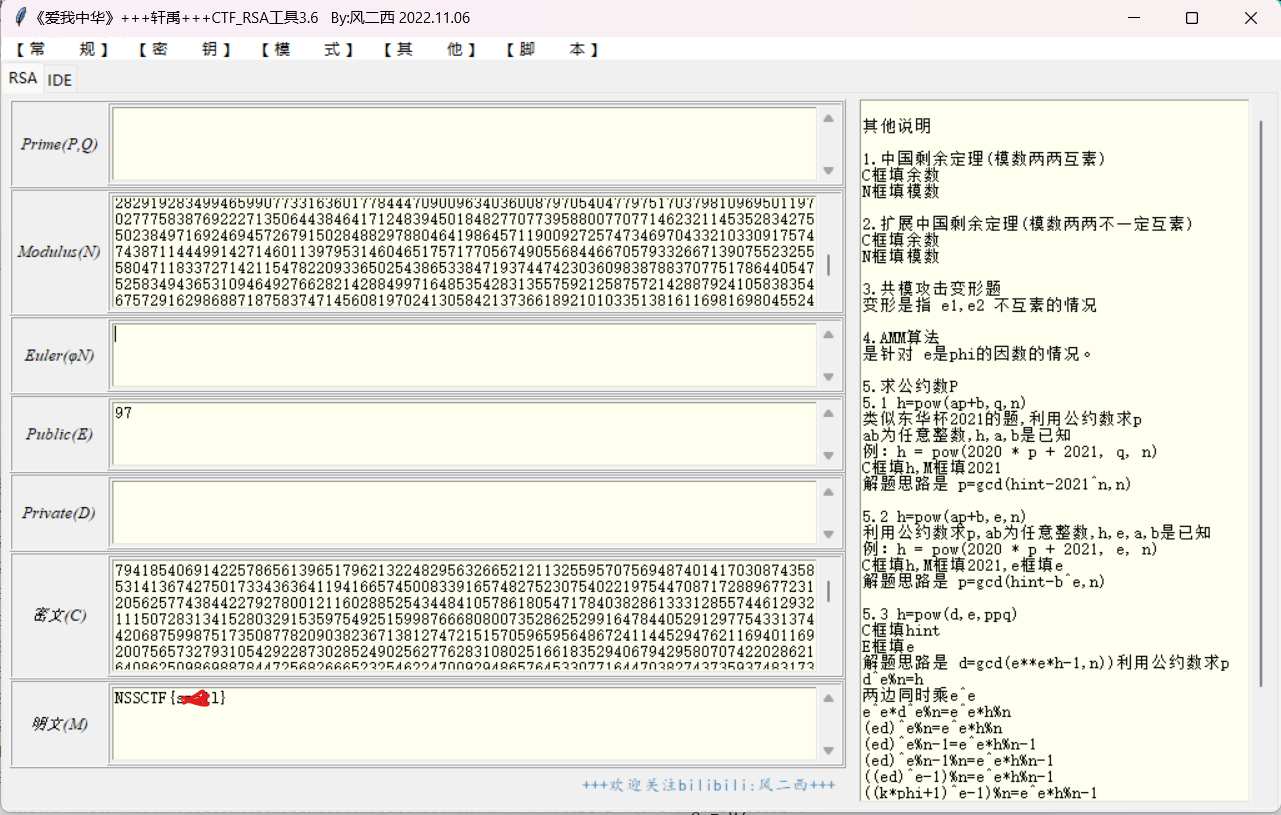Click the 5.求公约数P line
1281x815 pixels.
click(x=910, y=386)
